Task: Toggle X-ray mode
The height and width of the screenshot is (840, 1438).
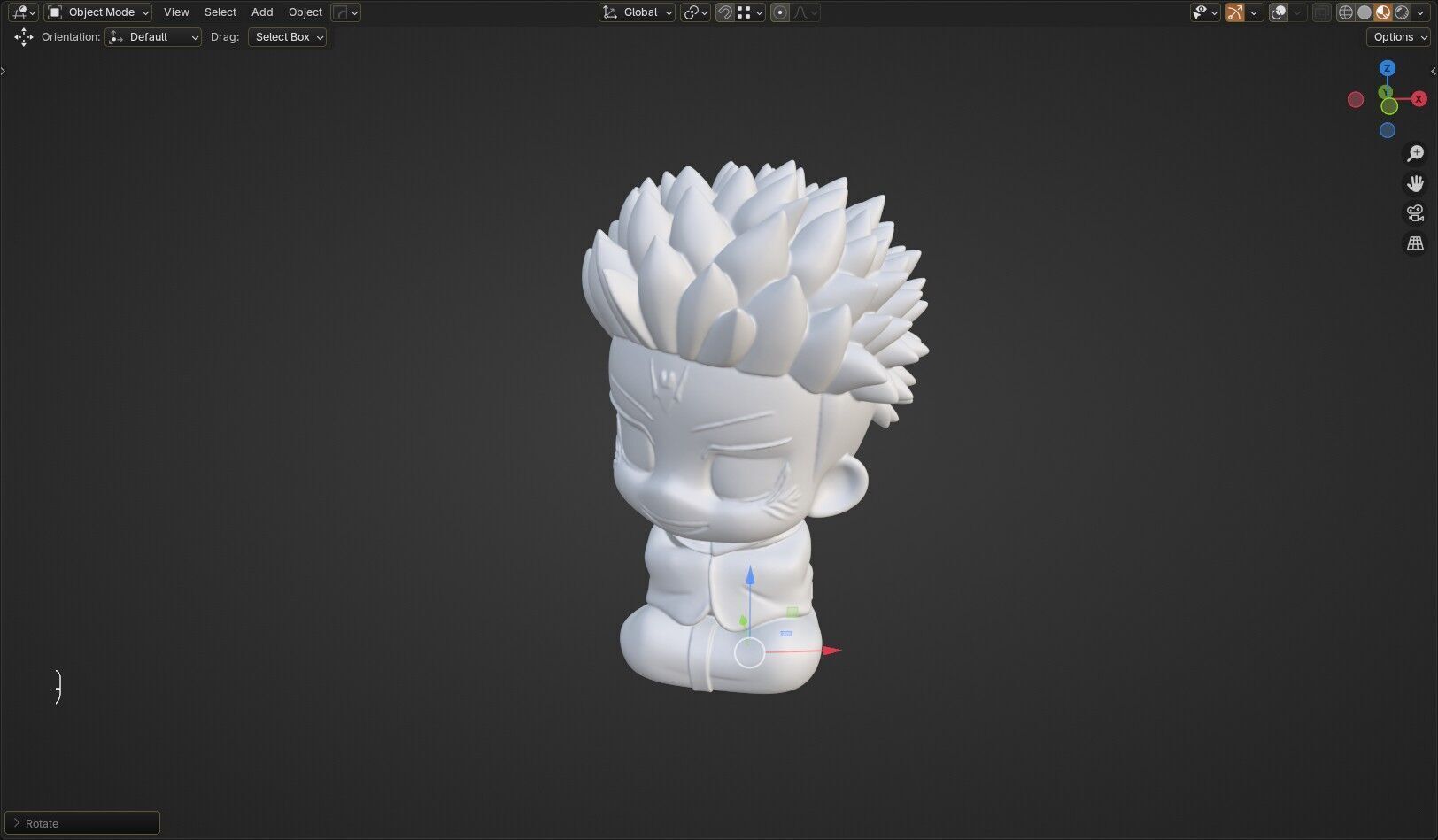Action: click(x=1321, y=12)
